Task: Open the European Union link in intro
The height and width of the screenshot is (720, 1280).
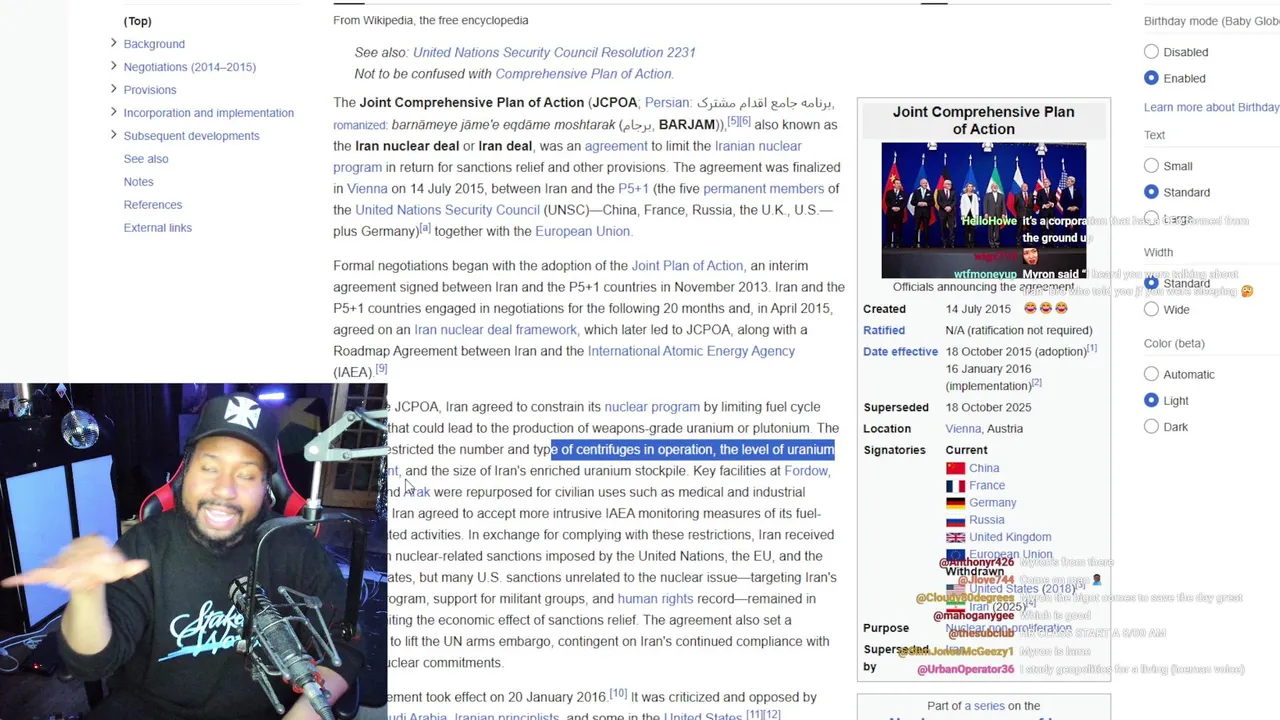Action: tap(582, 231)
